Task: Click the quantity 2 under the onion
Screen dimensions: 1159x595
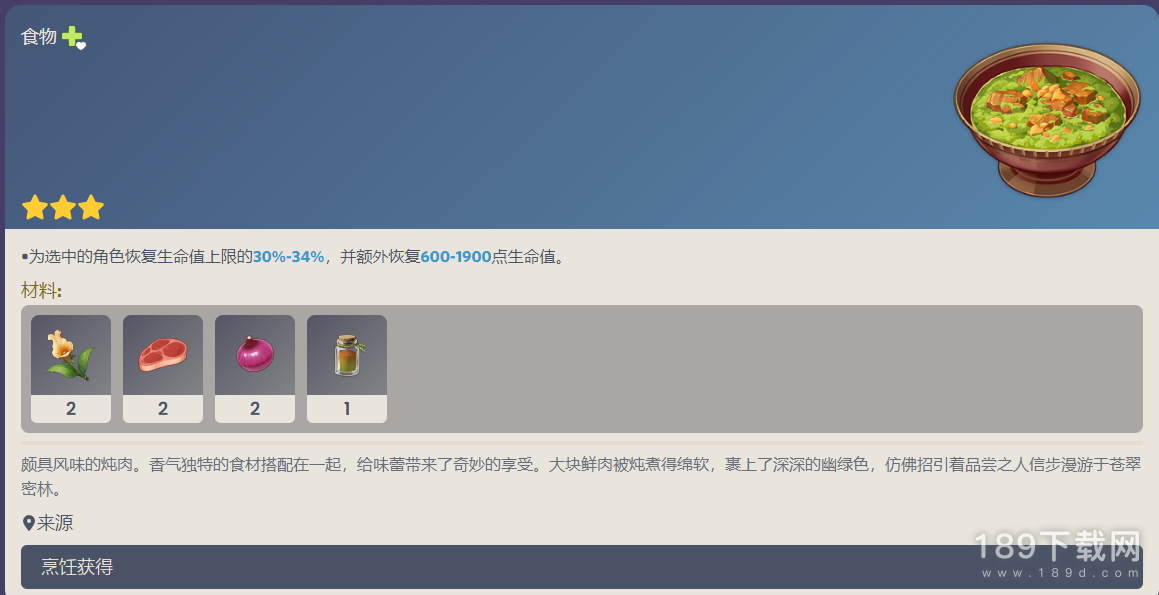Action: [x=255, y=409]
